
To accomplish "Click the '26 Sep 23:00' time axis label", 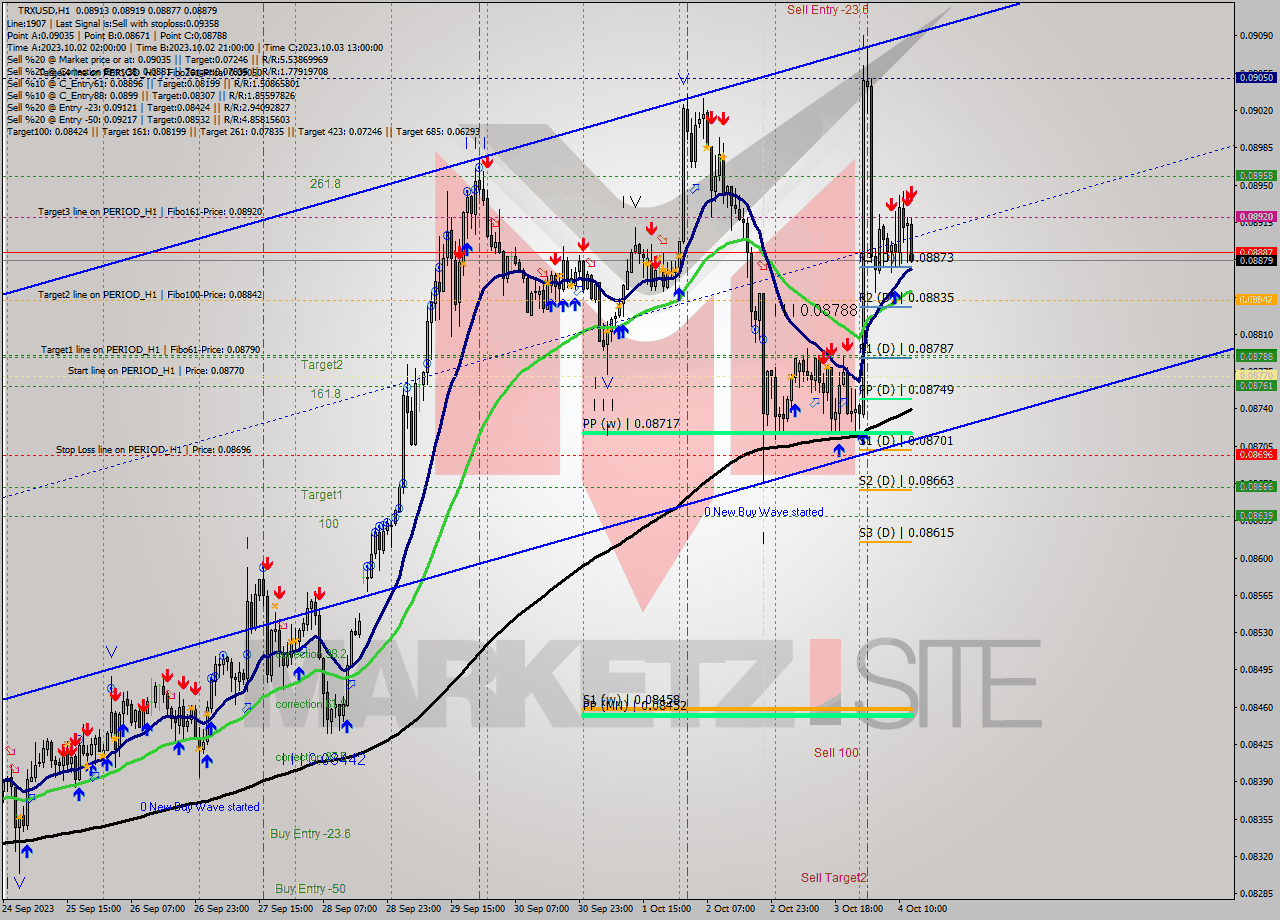I will (220, 909).
